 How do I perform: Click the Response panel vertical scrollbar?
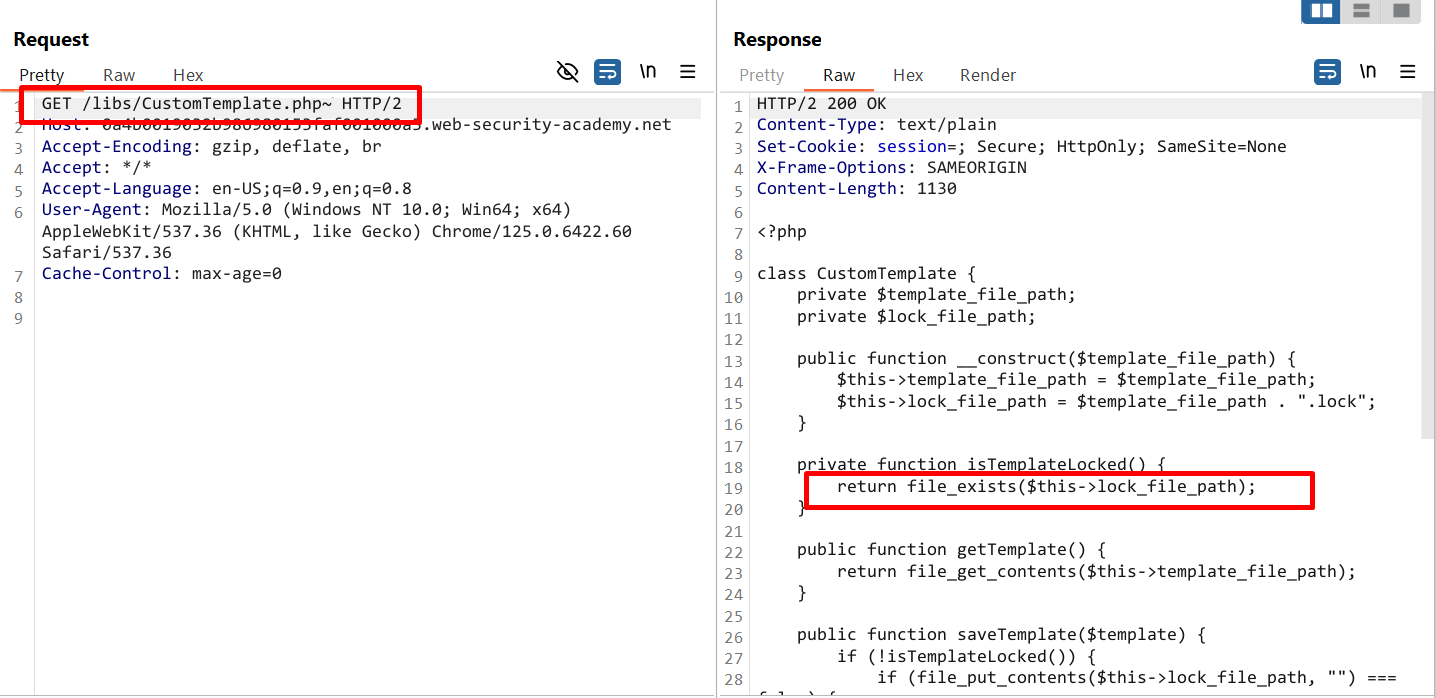click(x=1427, y=270)
